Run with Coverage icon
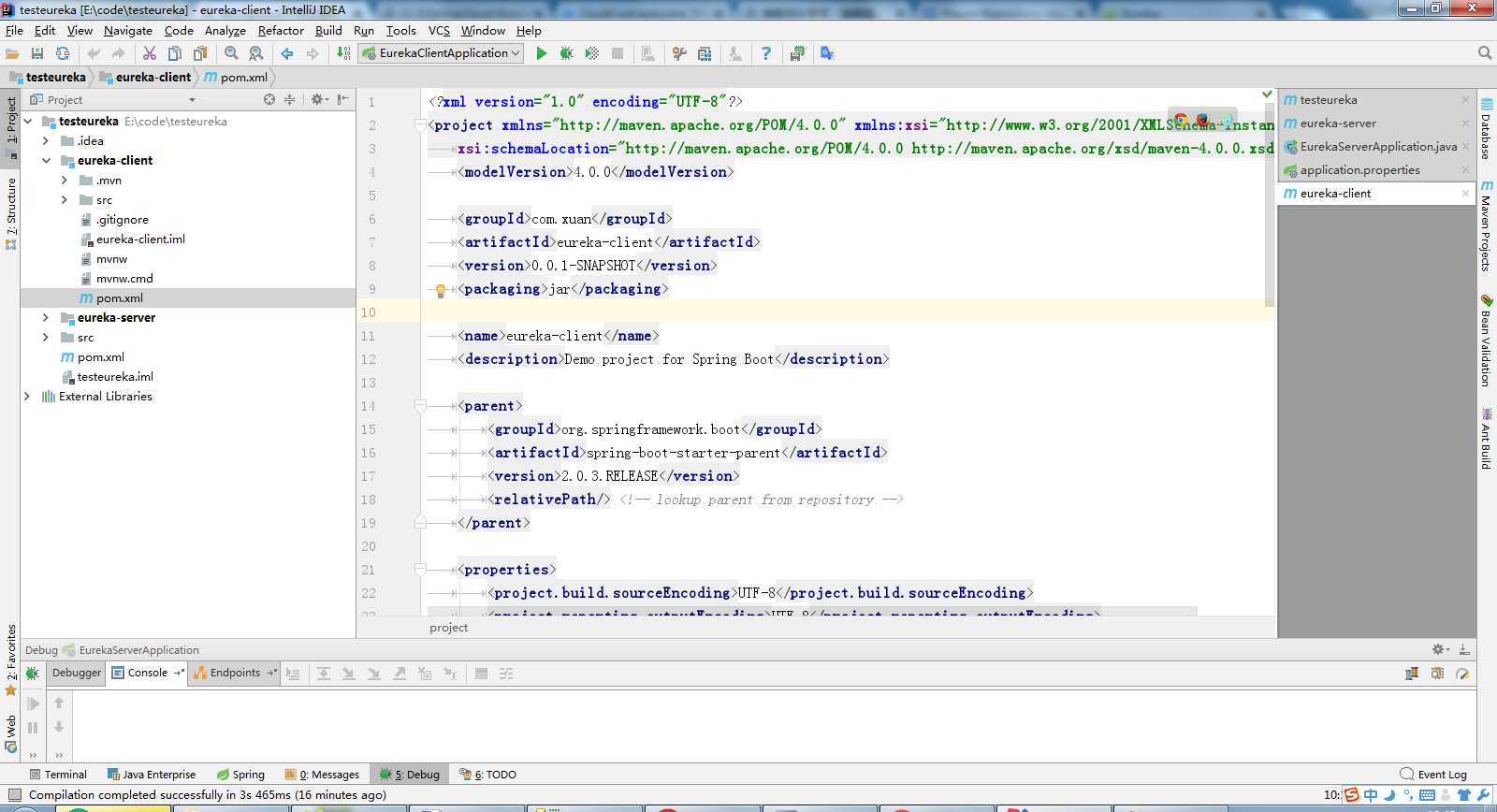Viewport: 1497px width, 812px height. click(x=591, y=53)
